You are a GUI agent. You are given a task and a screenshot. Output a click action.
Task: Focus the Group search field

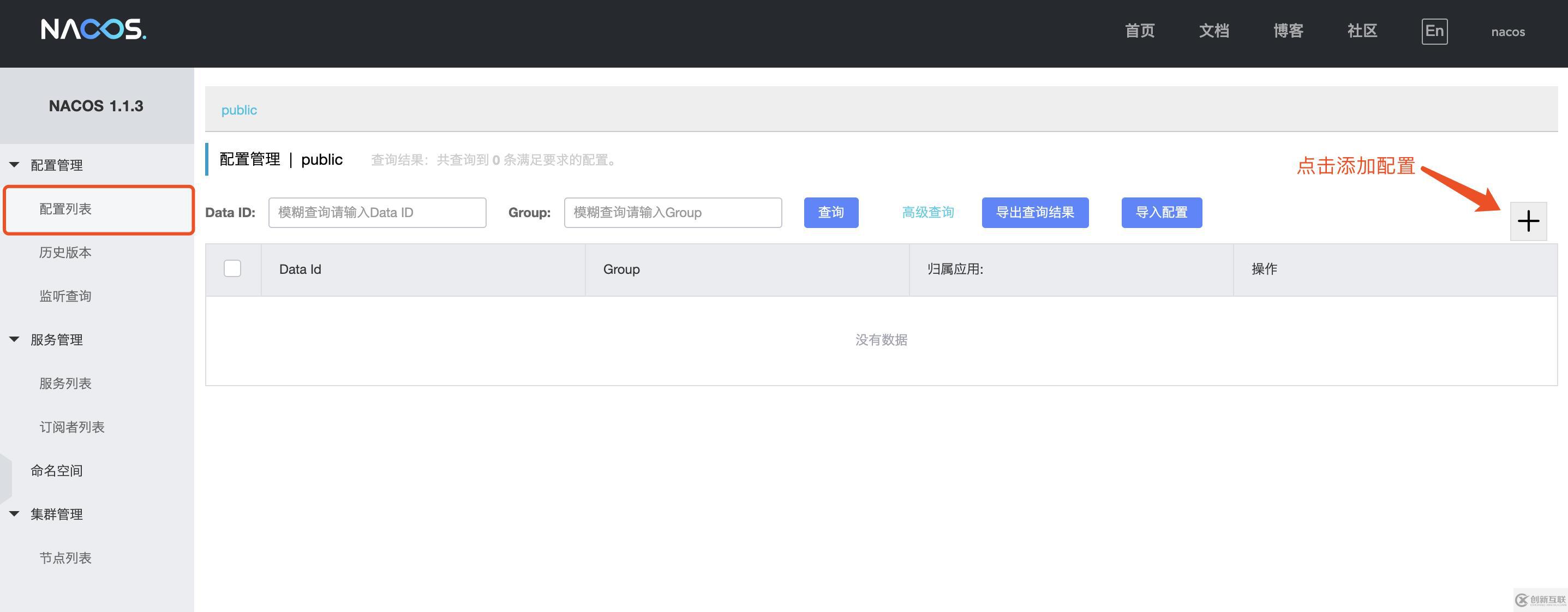pos(673,212)
